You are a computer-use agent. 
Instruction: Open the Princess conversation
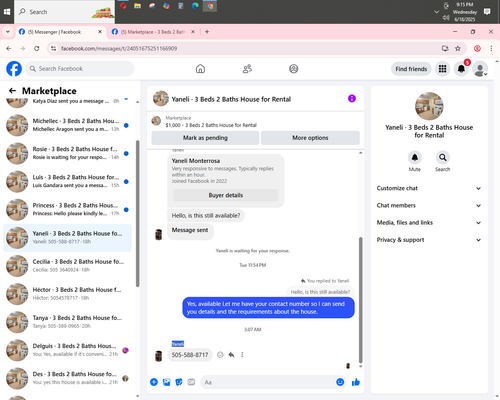67,210
